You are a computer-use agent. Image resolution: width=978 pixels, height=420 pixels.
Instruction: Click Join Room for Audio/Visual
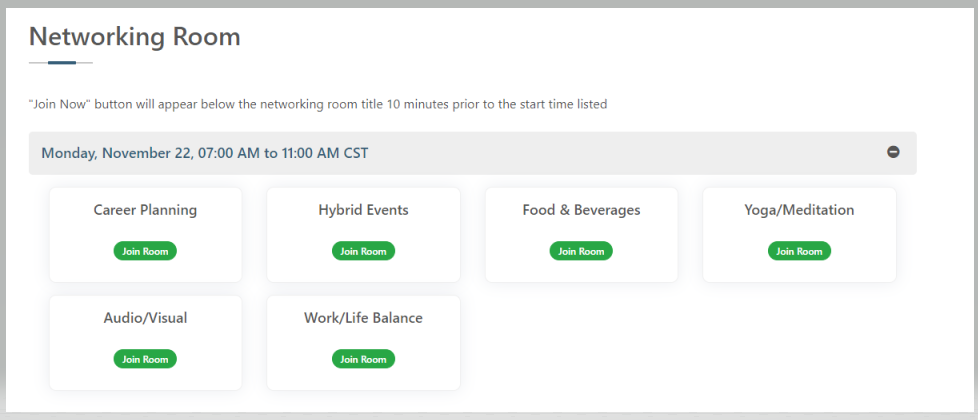point(145,359)
